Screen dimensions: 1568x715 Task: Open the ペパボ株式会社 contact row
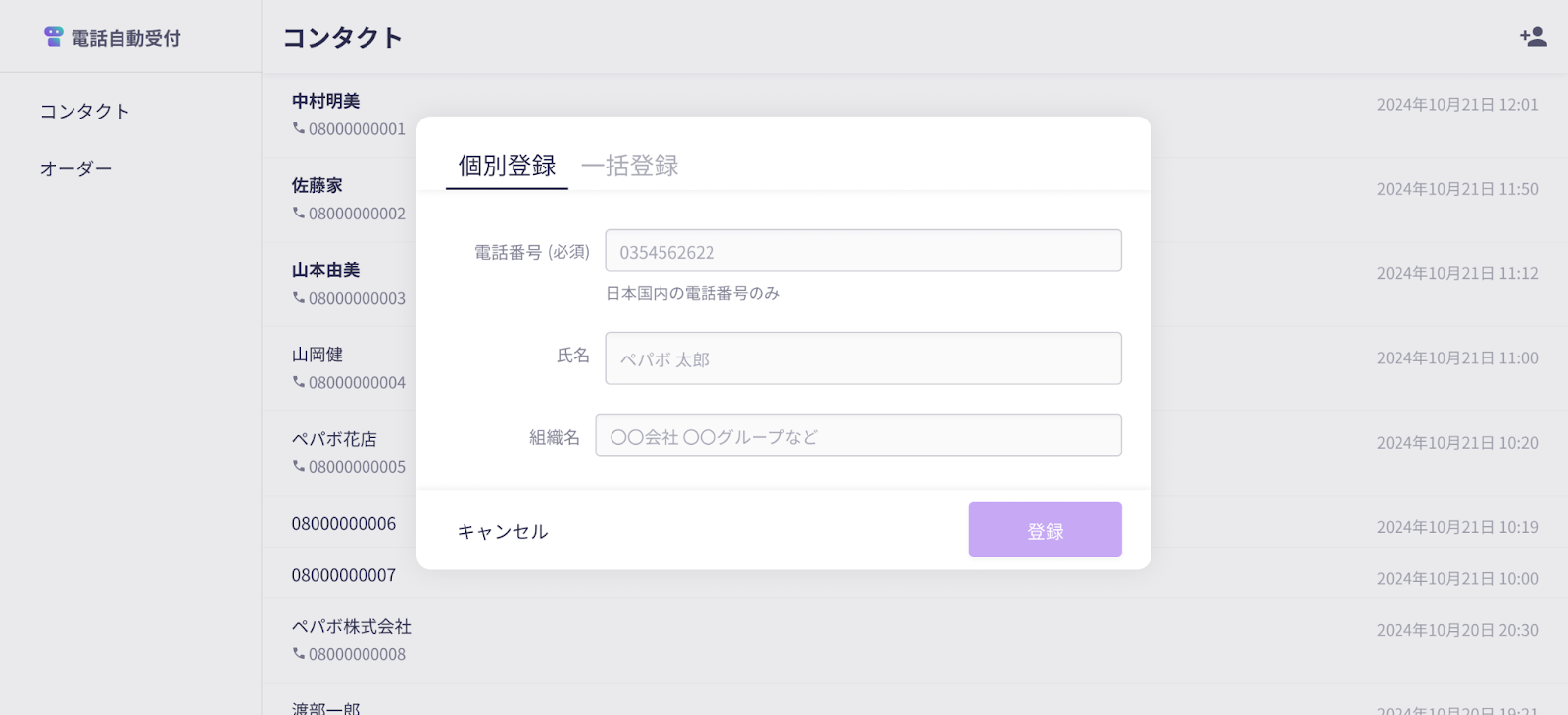pos(914,641)
